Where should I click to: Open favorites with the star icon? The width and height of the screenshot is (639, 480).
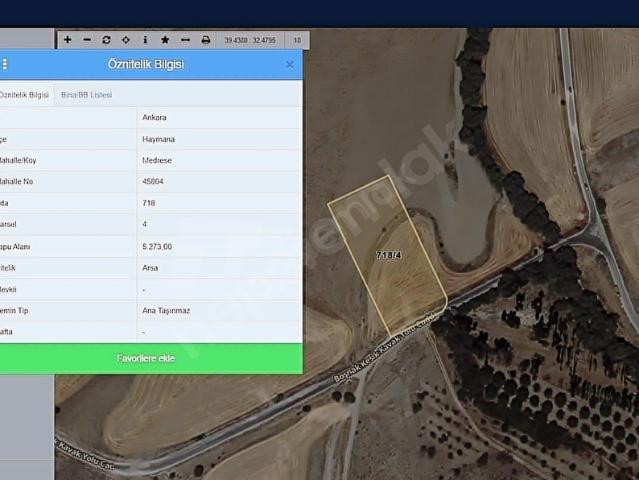click(x=165, y=40)
